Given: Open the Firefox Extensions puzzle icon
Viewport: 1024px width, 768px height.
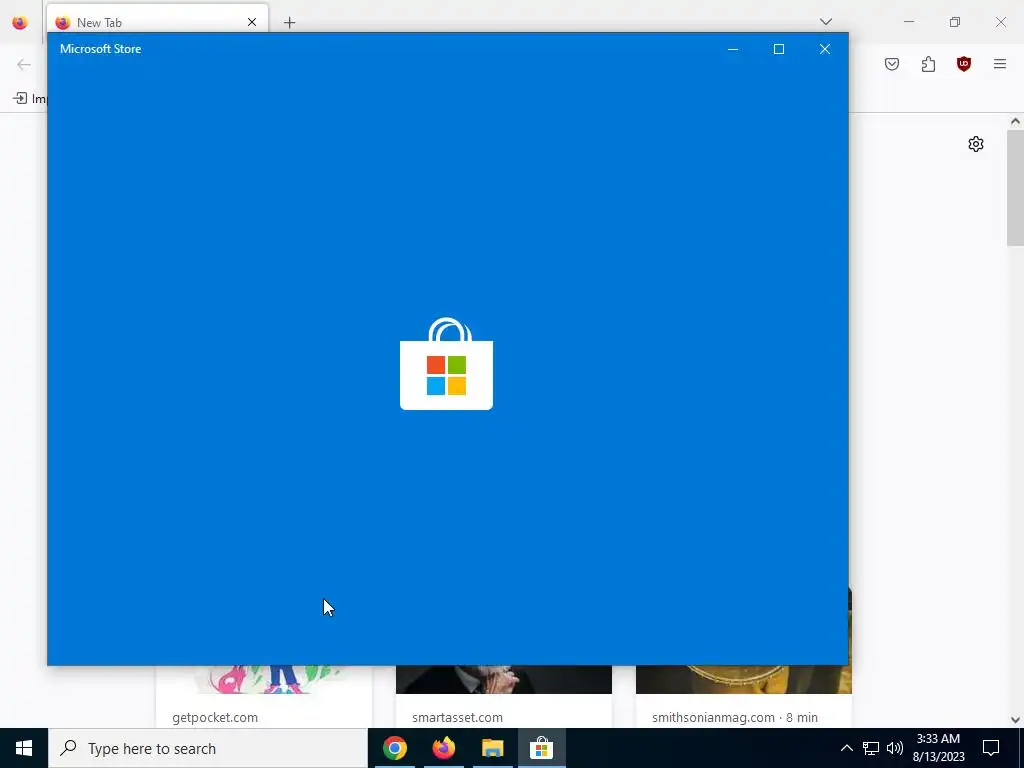Looking at the screenshot, I should pyautogui.click(x=928, y=64).
